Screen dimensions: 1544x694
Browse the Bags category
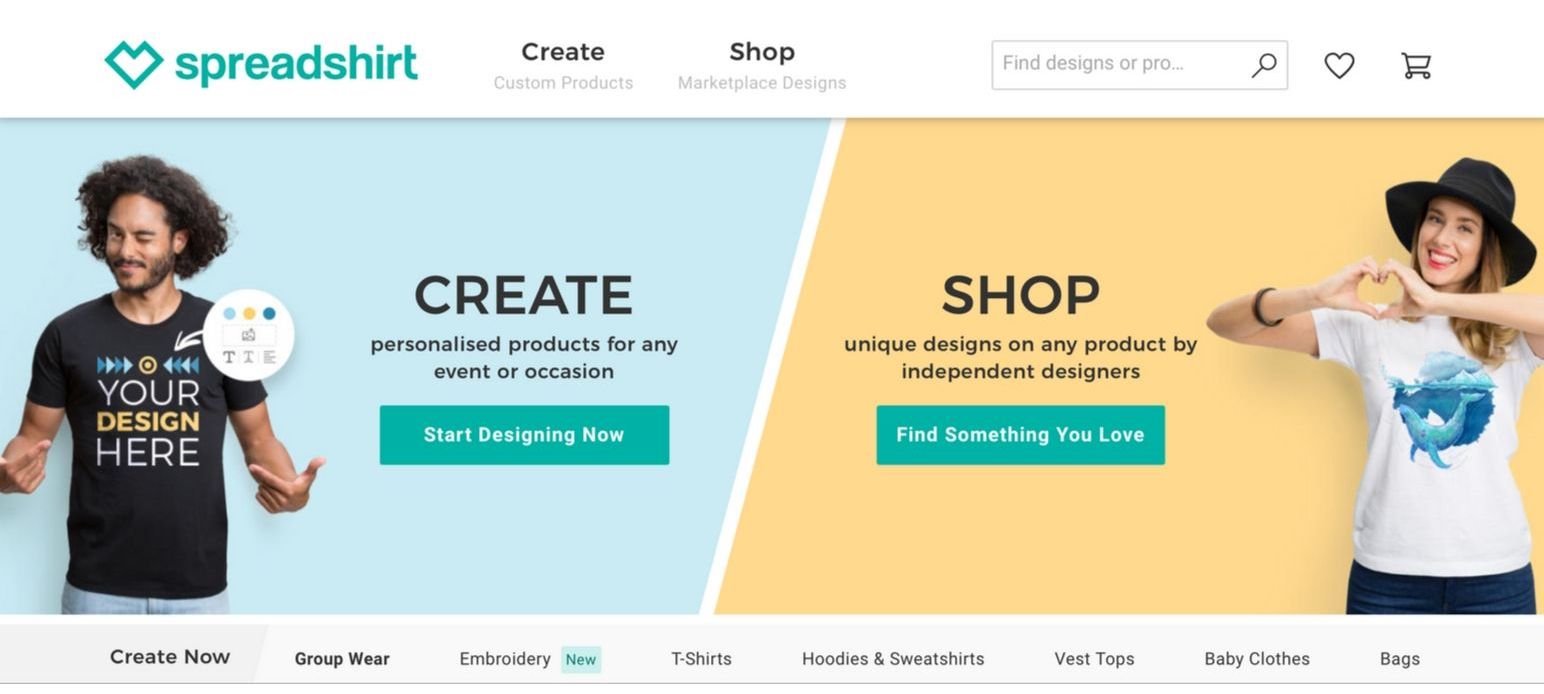[x=1399, y=659]
